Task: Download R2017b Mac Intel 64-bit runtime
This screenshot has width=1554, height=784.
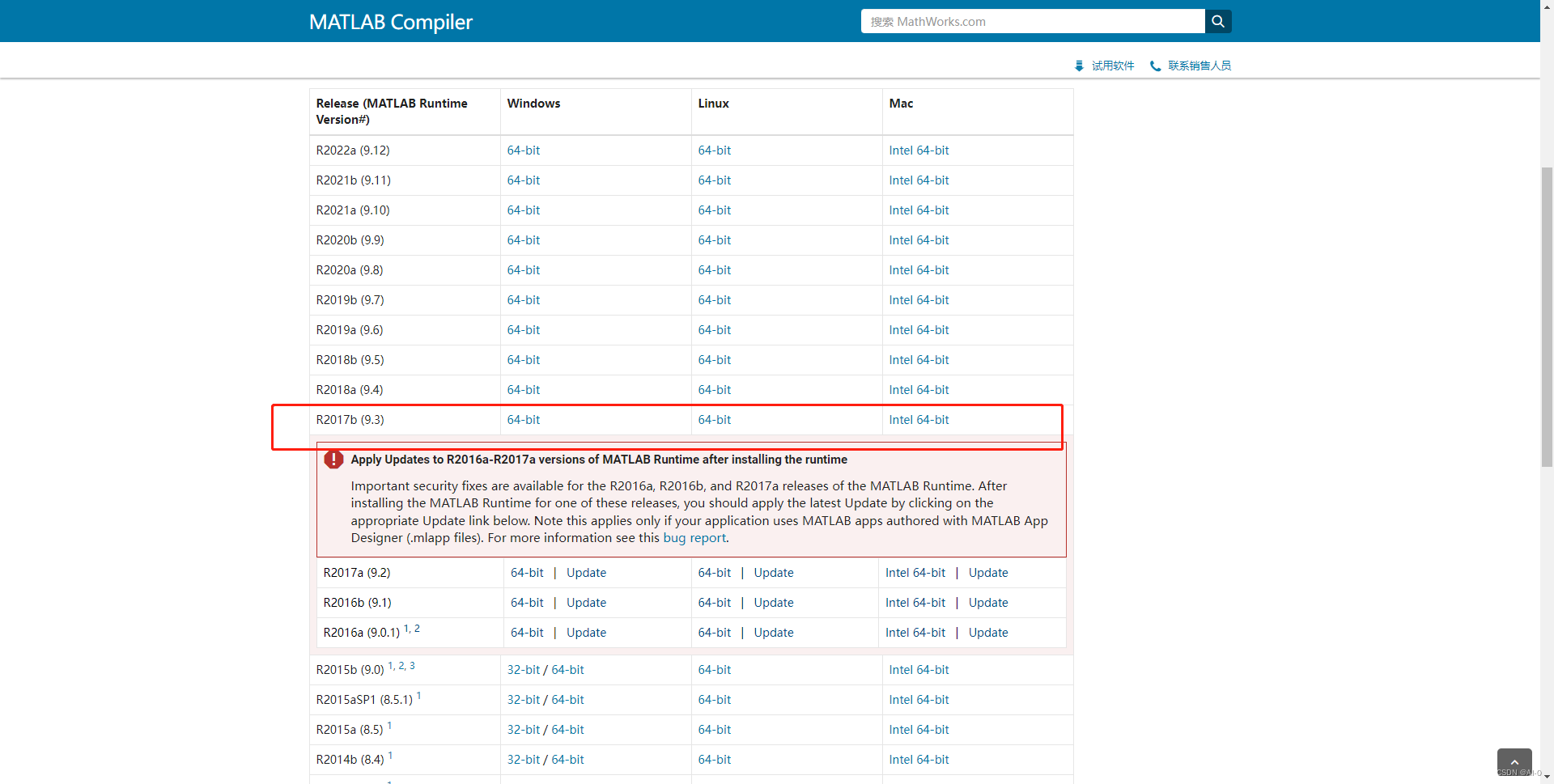Action: click(919, 420)
